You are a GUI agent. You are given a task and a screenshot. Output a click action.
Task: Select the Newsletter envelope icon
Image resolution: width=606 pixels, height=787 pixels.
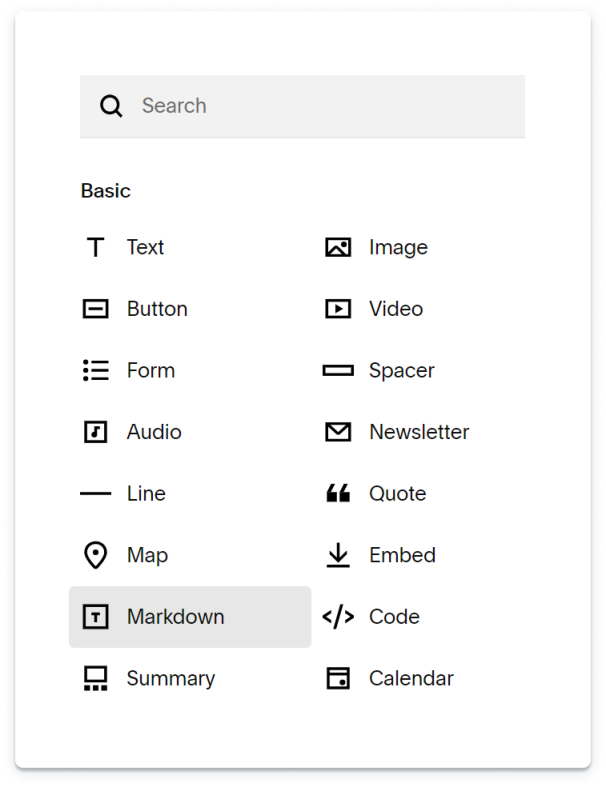[x=338, y=432]
